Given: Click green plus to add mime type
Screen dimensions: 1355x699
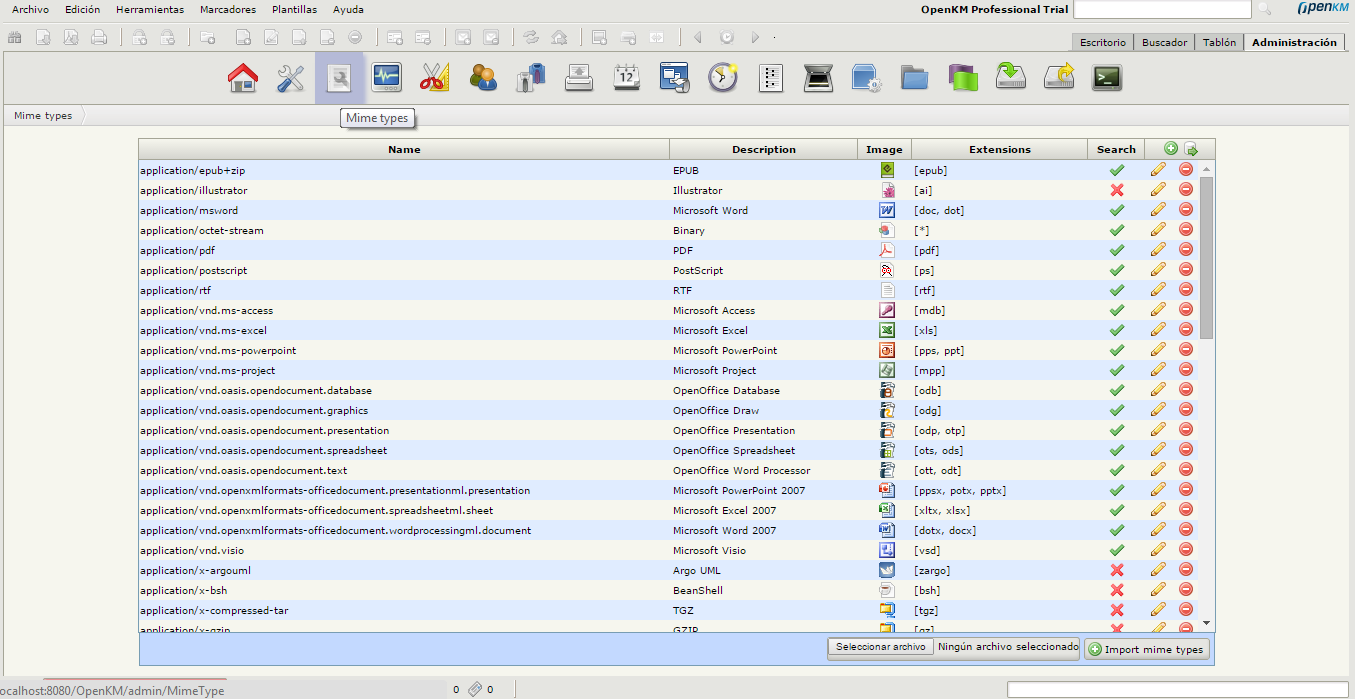Looking at the screenshot, I should [1171, 149].
